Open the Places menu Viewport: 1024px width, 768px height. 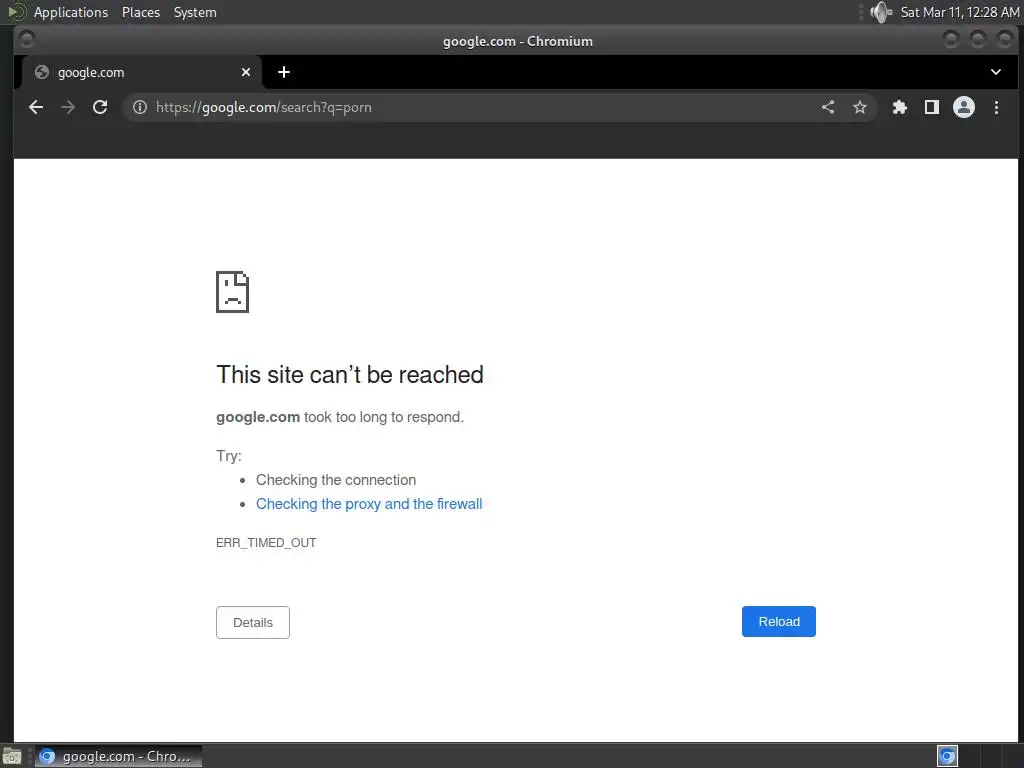click(141, 12)
